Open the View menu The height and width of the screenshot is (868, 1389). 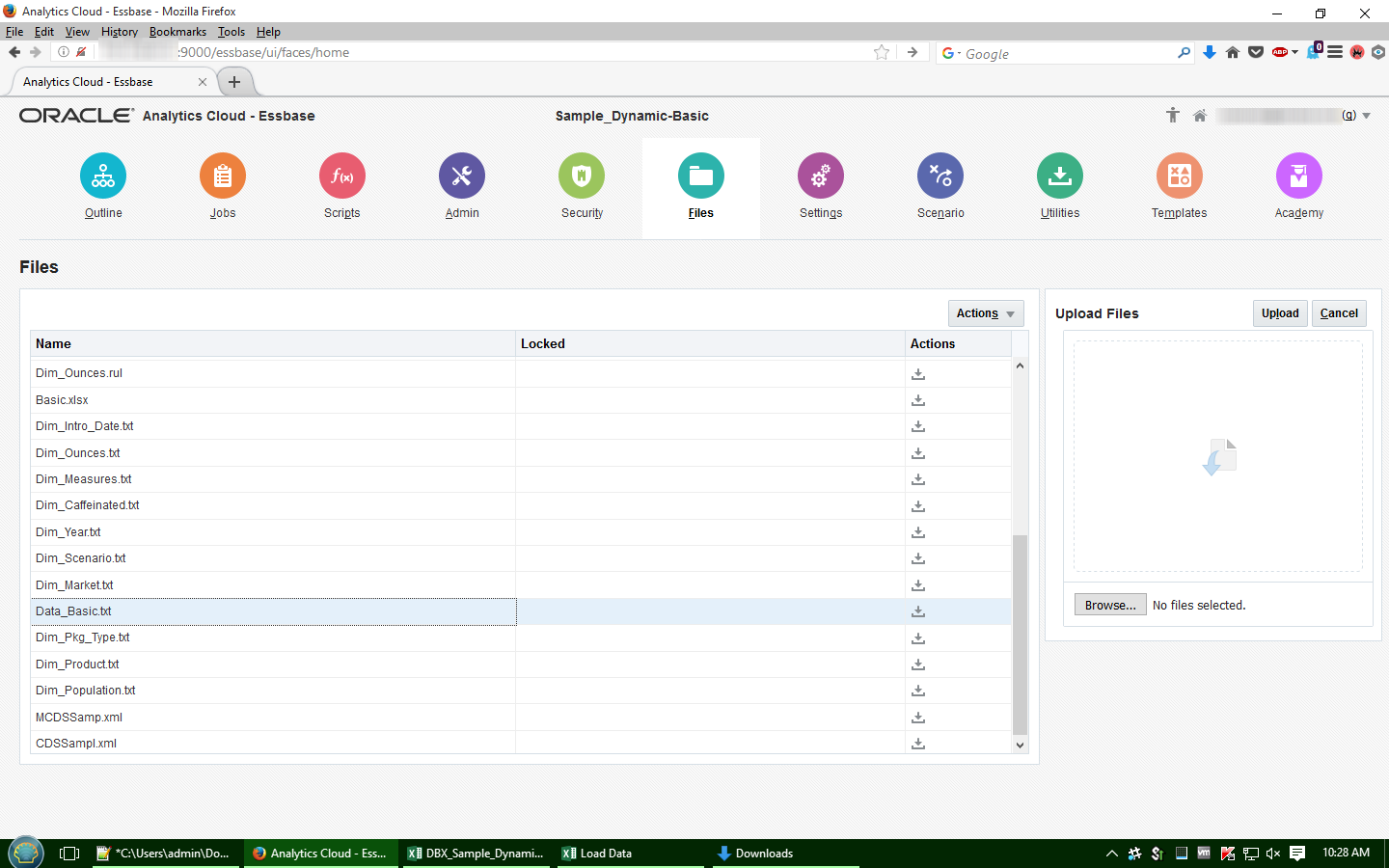point(77,32)
